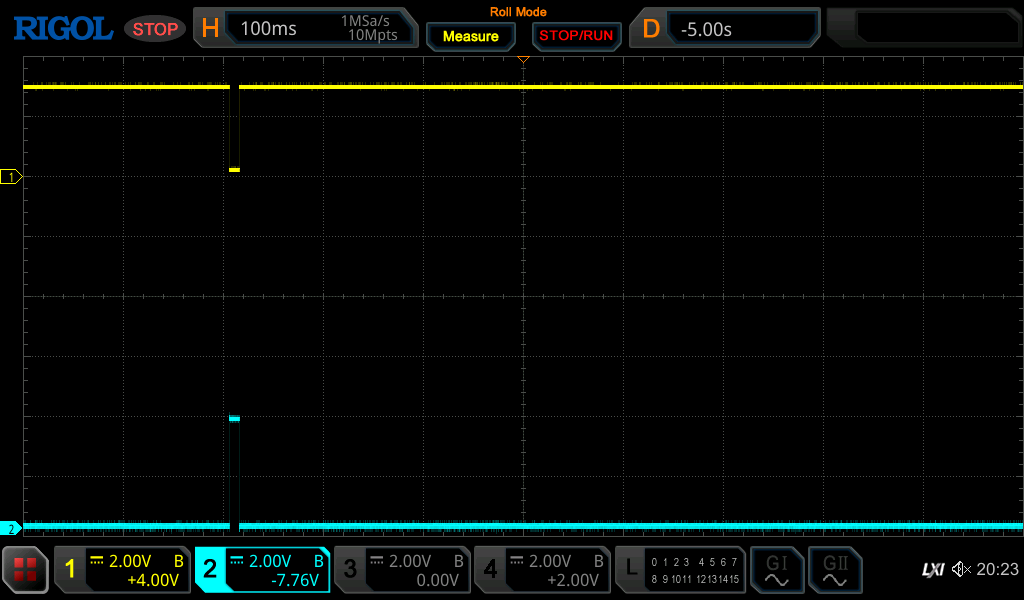
Task: Click channel 1 DC coupling icon
Action: point(97,560)
